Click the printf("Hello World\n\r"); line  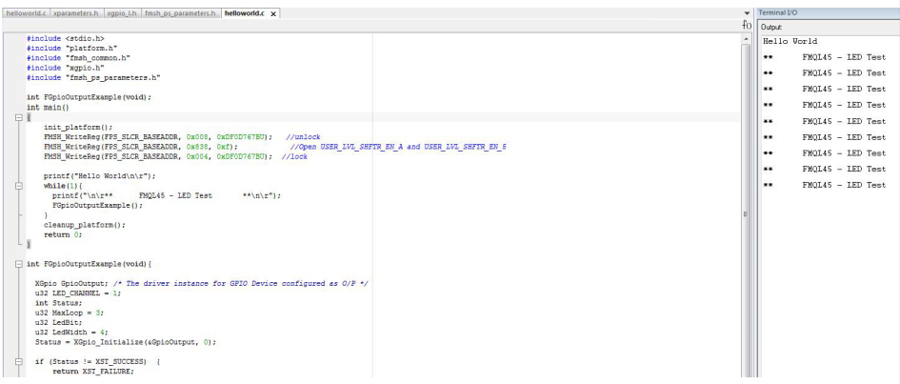tap(100, 176)
